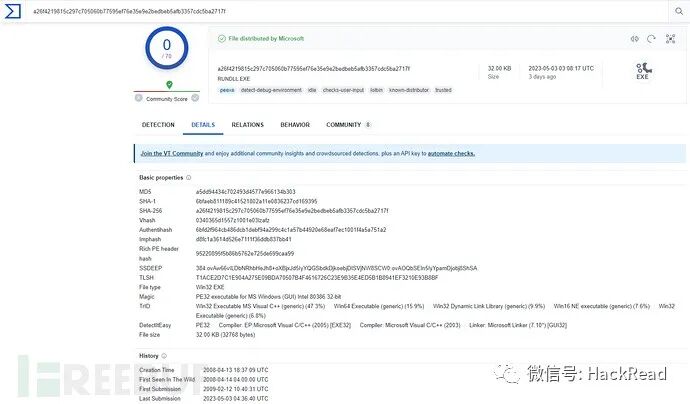Click the Last Submission date
690x404 pixels.
coord(235,399)
